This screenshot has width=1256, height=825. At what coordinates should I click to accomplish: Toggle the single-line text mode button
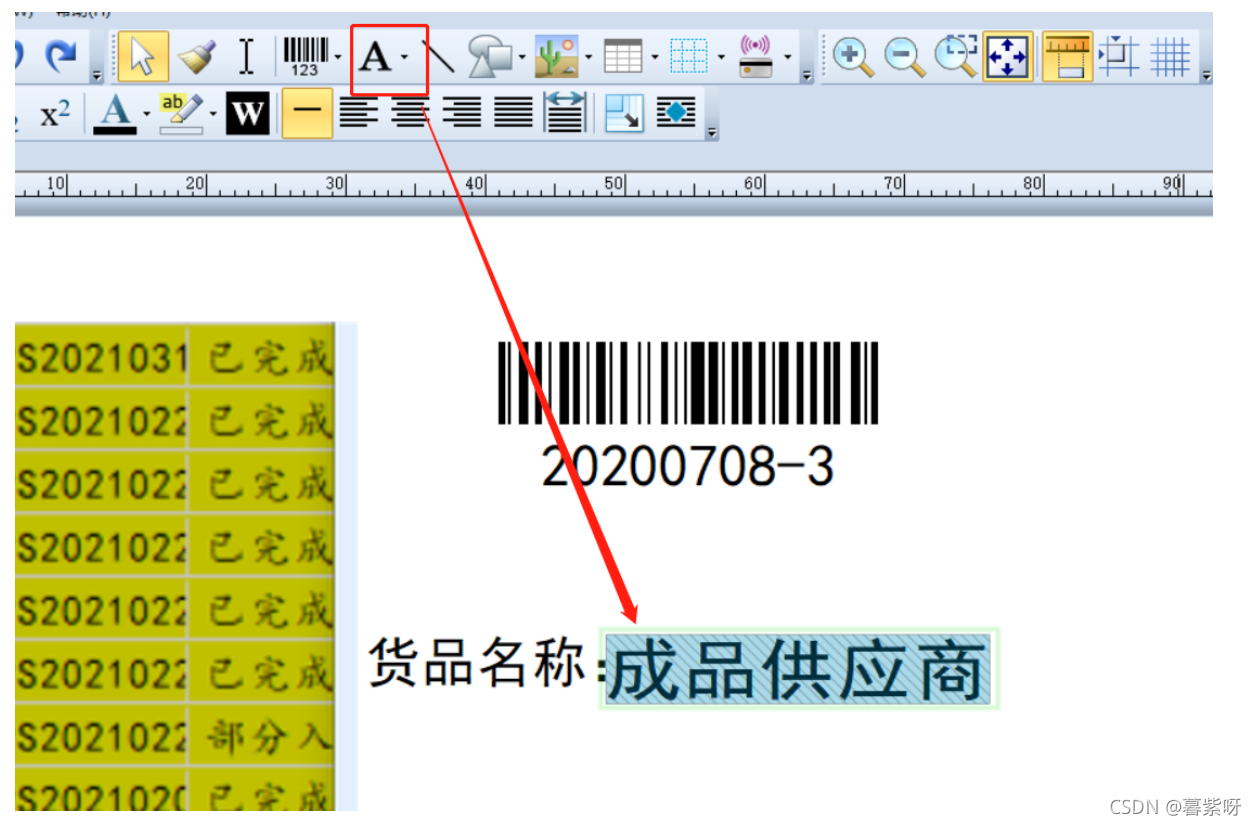pos(307,113)
